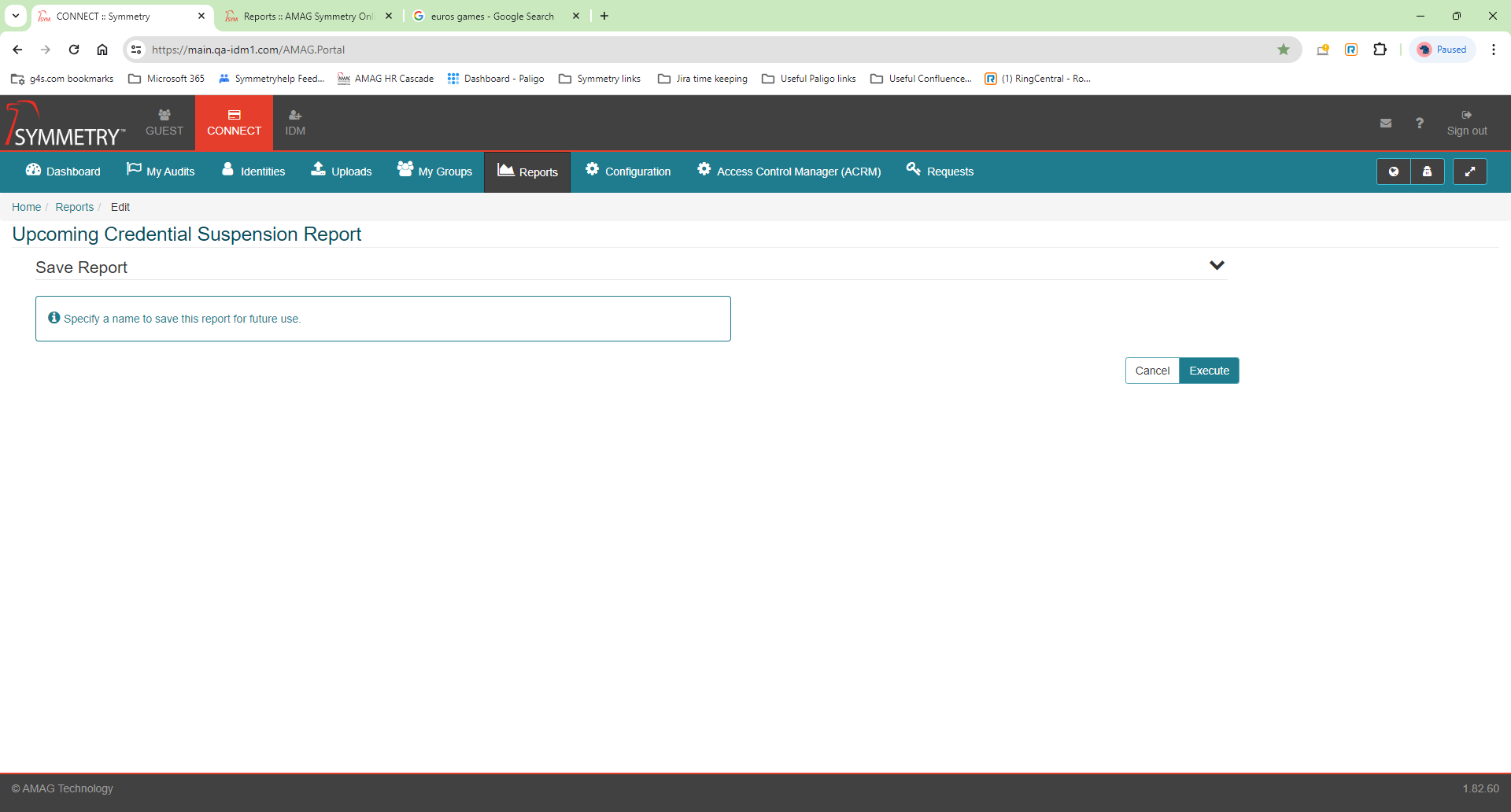Open the My Audits menu item
This screenshot has width=1511, height=812.
161,172
